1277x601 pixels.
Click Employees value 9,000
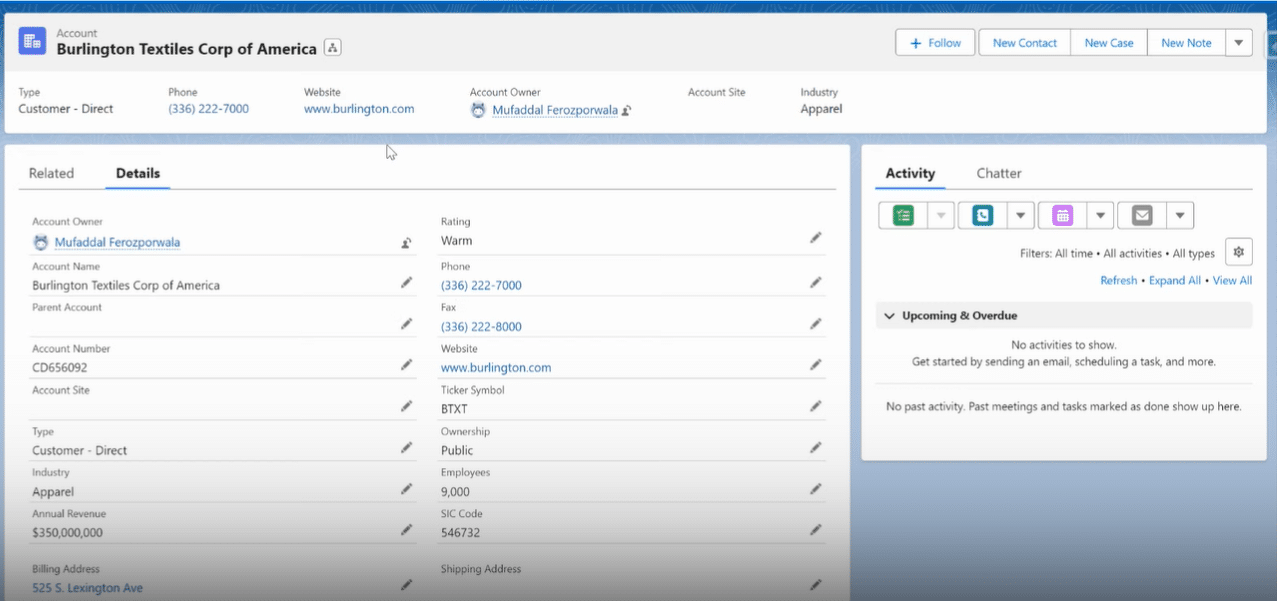point(455,492)
